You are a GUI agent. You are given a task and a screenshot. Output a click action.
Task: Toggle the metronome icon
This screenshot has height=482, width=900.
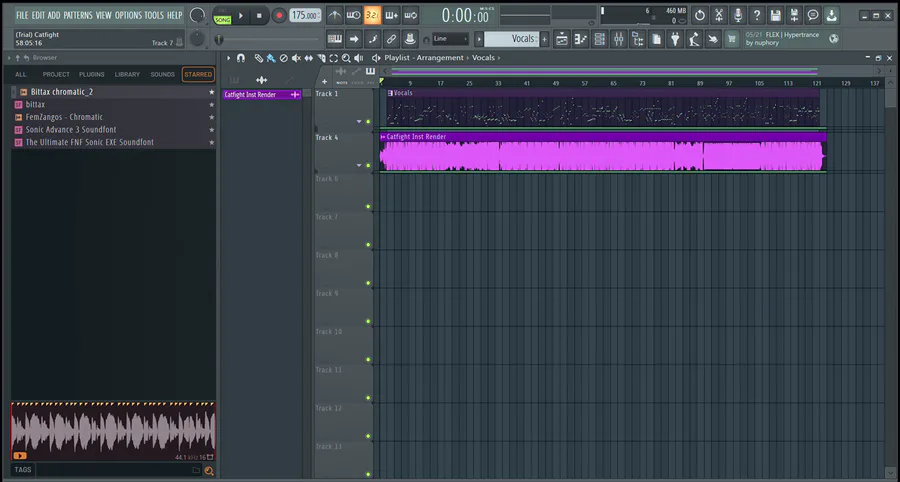335,15
